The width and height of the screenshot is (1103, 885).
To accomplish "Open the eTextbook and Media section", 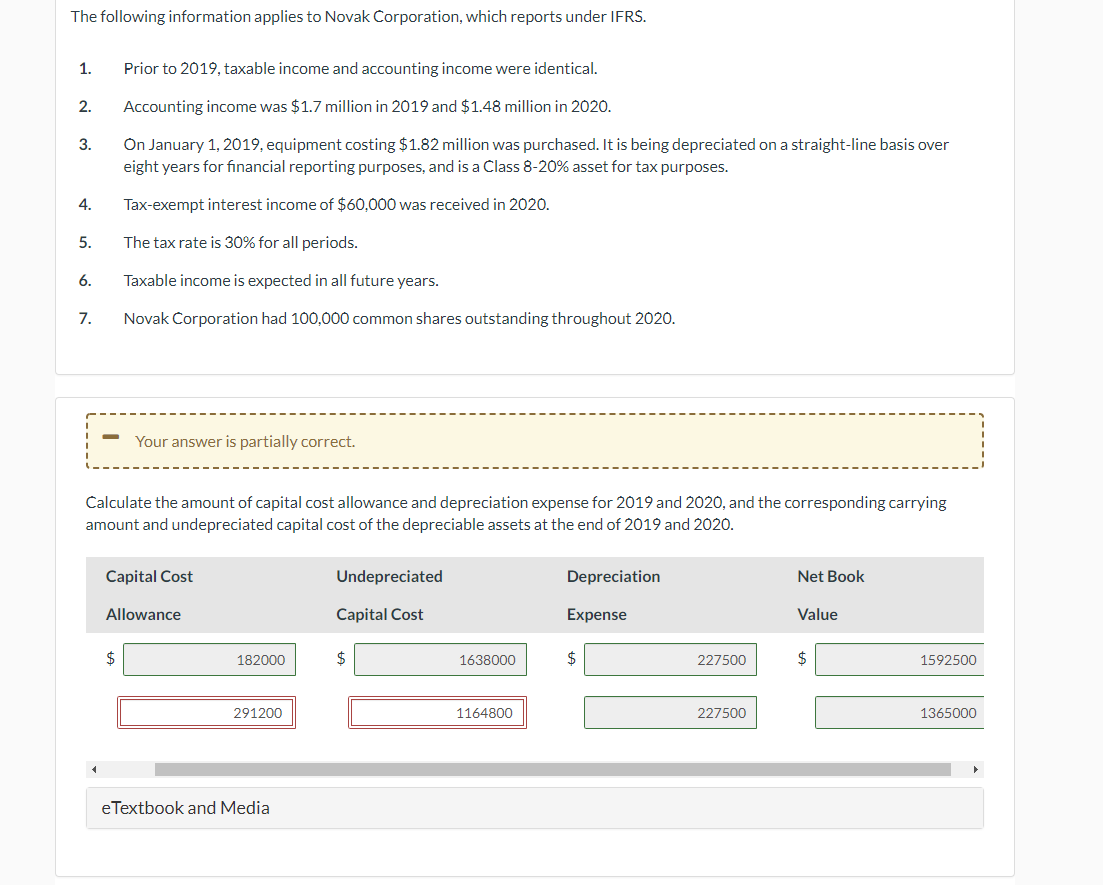I will tap(535, 808).
